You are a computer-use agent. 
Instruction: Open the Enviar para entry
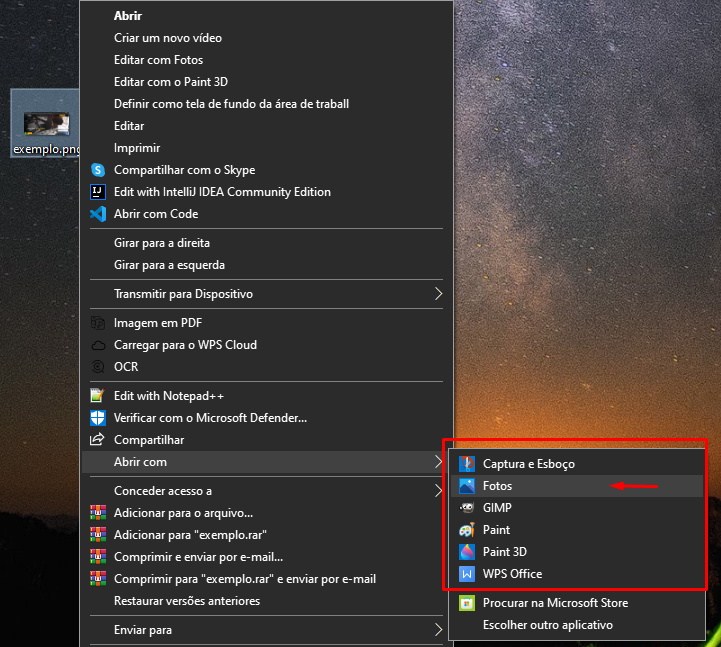coord(267,630)
